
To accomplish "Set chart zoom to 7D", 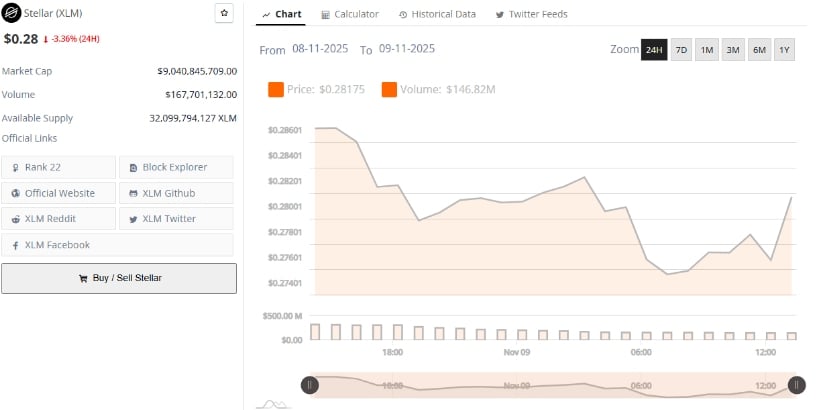I will (681, 50).
